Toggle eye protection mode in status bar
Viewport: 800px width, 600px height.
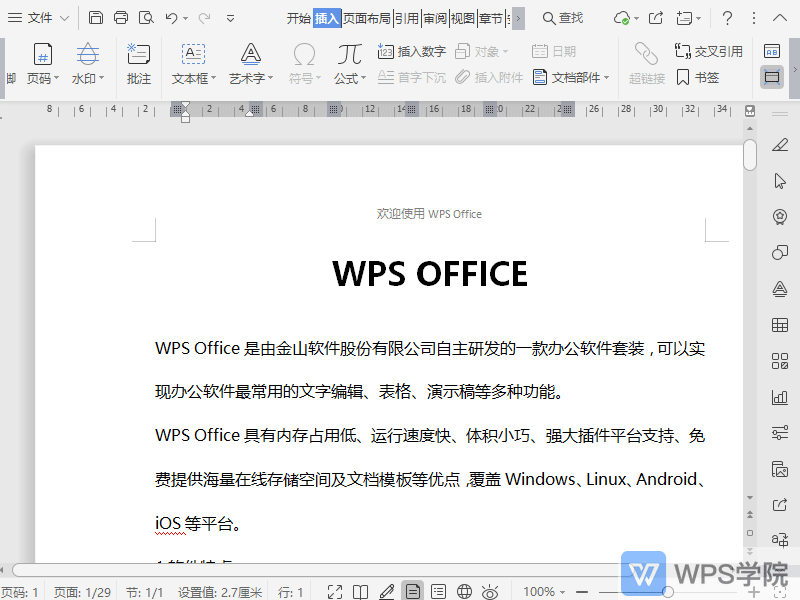coord(490,592)
